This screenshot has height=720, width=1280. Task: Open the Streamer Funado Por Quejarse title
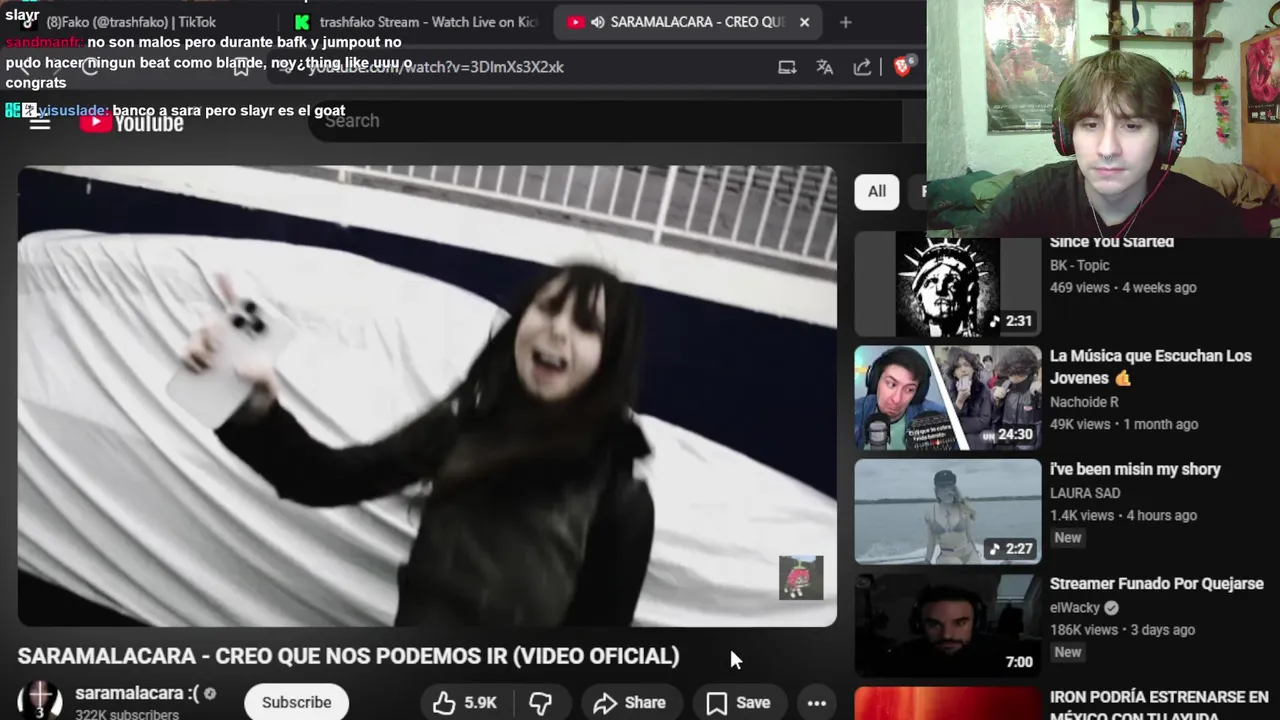point(1157,584)
